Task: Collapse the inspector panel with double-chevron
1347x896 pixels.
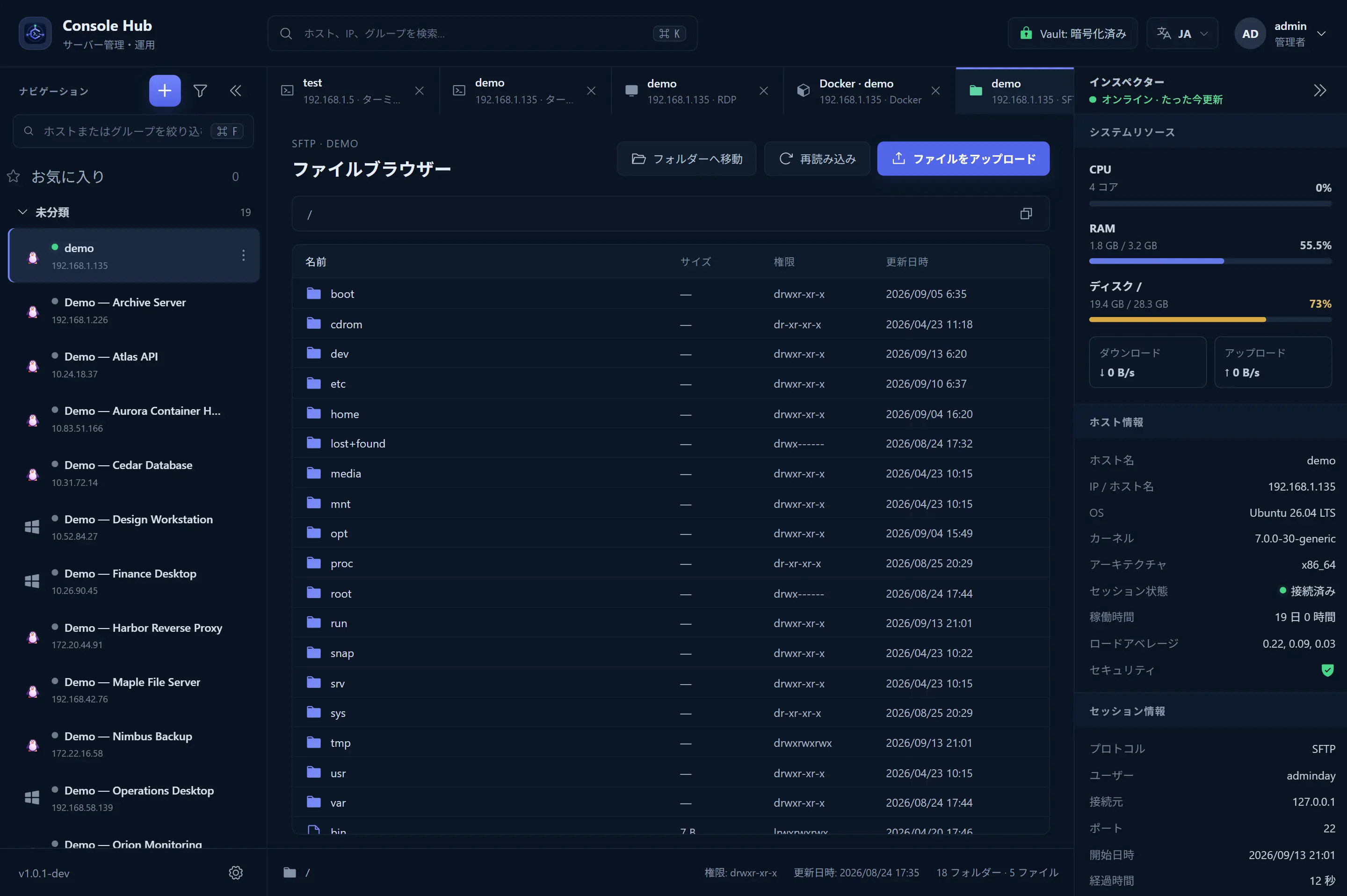Action: 1319,90
